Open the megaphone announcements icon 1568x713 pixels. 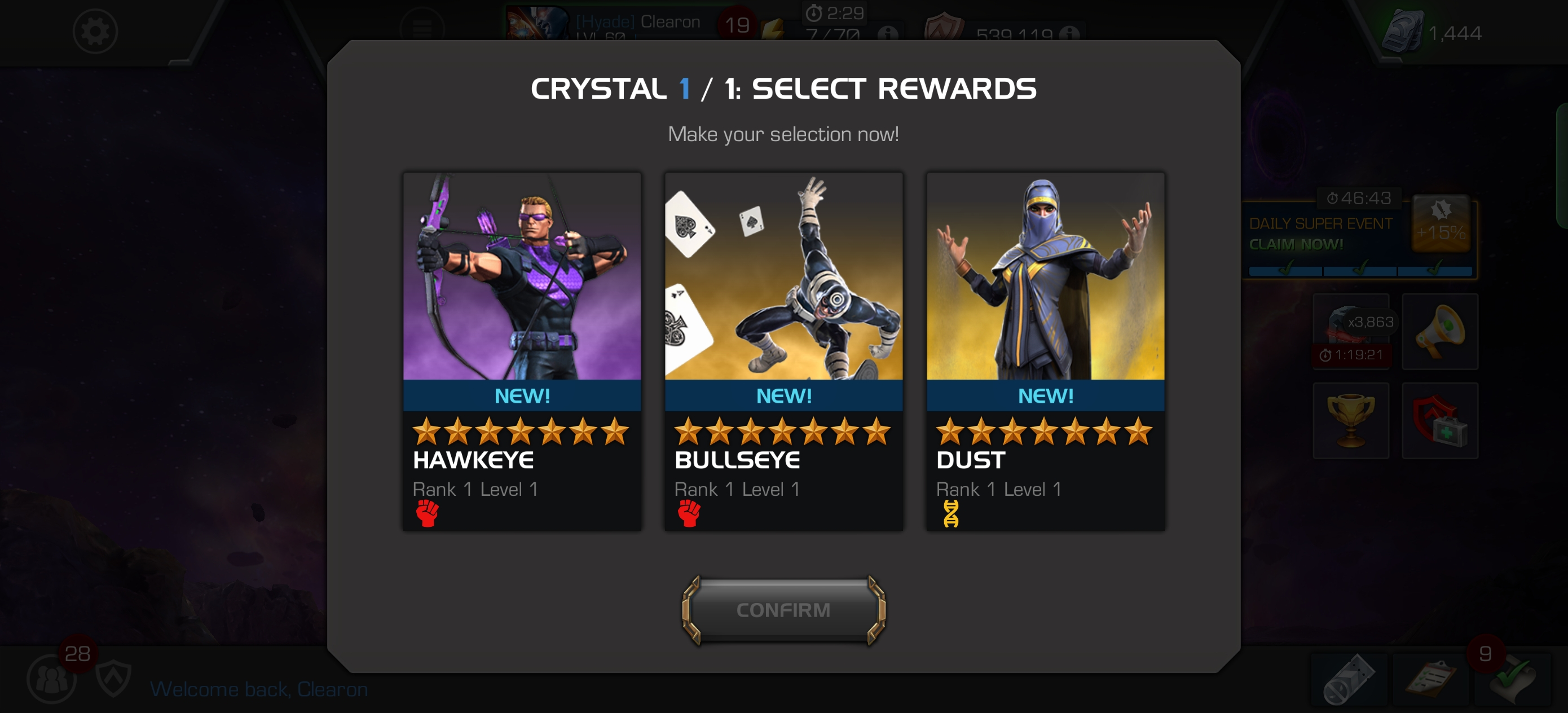pyautogui.click(x=1439, y=332)
